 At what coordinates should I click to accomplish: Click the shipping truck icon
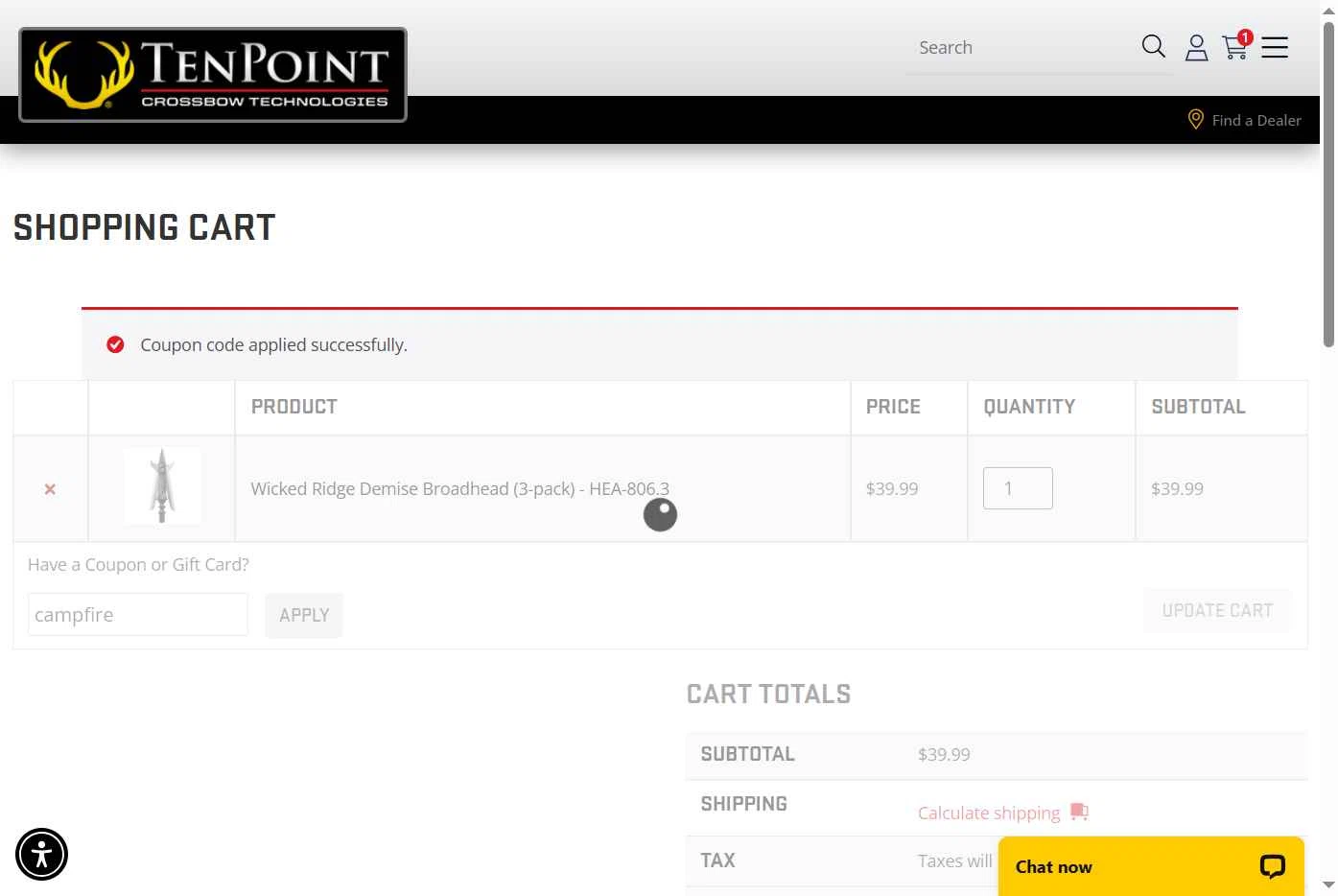point(1079,812)
